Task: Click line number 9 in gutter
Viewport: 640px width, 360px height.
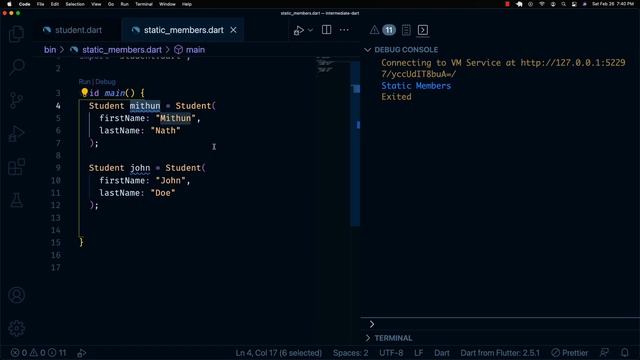Action: (58, 168)
